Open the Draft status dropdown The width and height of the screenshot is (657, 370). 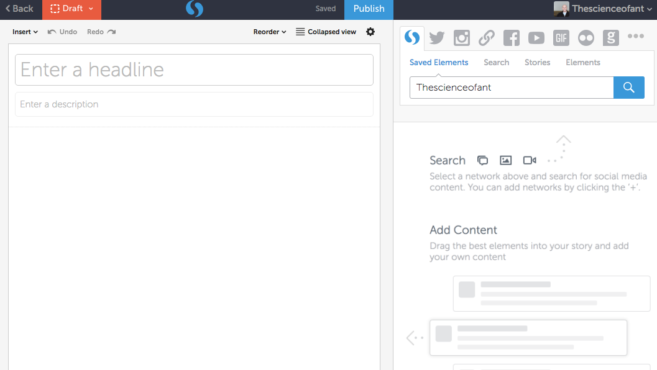(x=72, y=9)
